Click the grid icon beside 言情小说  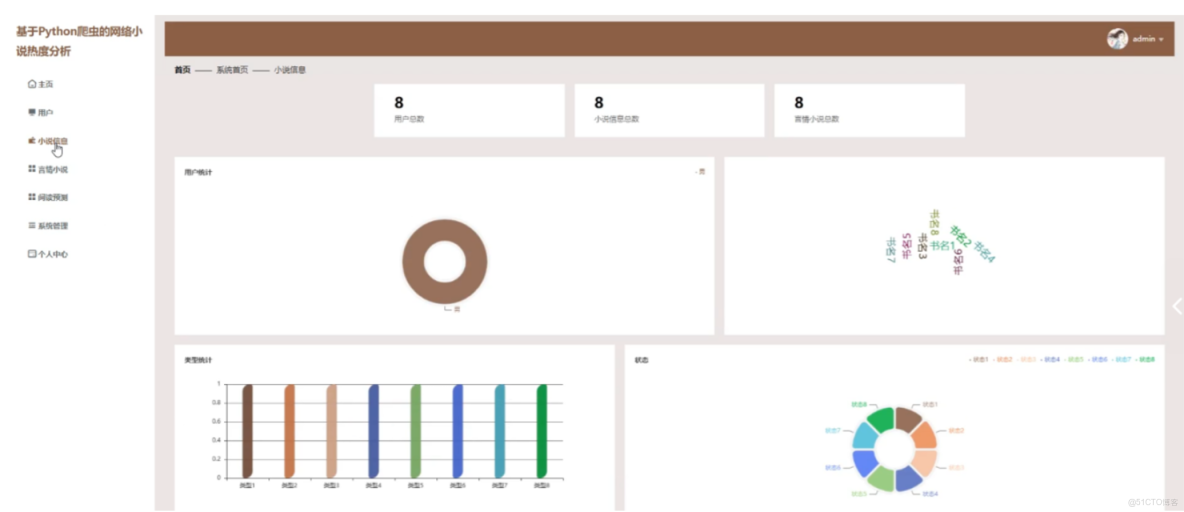pos(32,169)
